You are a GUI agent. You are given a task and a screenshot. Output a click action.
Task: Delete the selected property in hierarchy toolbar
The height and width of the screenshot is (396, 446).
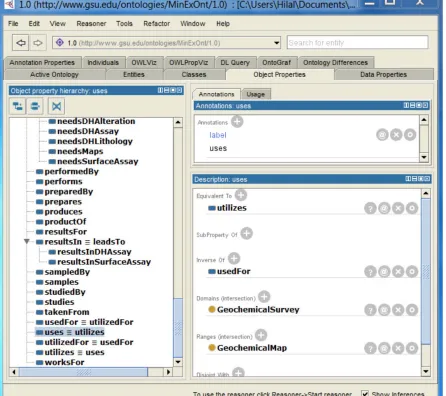(x=56, y=106)
